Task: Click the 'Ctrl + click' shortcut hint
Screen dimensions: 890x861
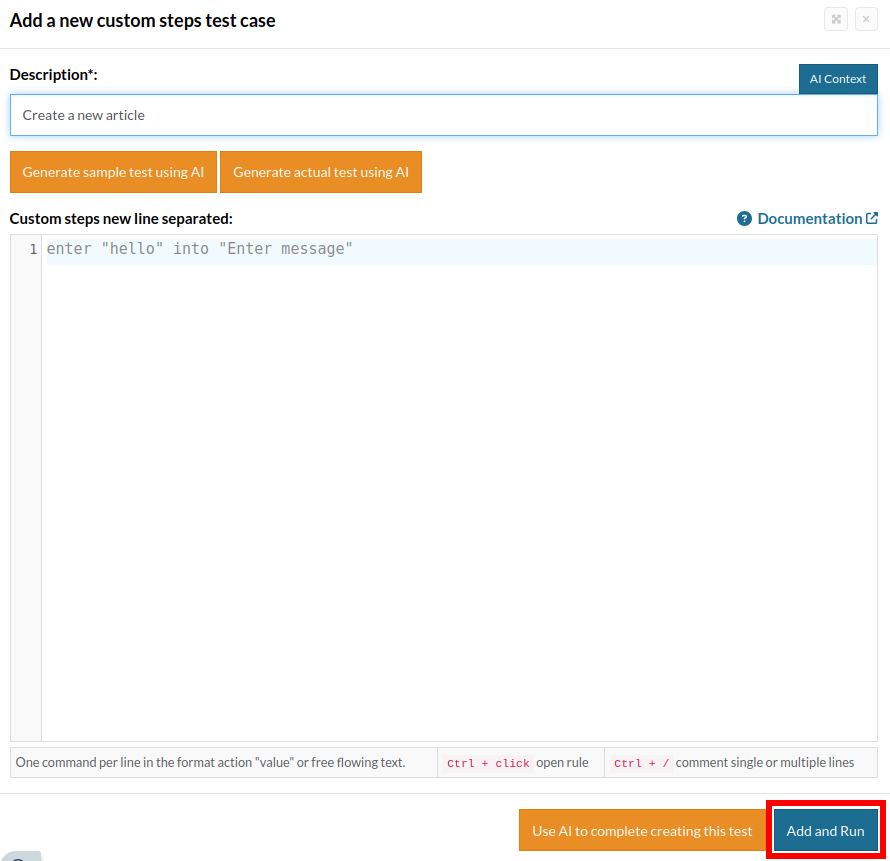Action: pos(488,763)
